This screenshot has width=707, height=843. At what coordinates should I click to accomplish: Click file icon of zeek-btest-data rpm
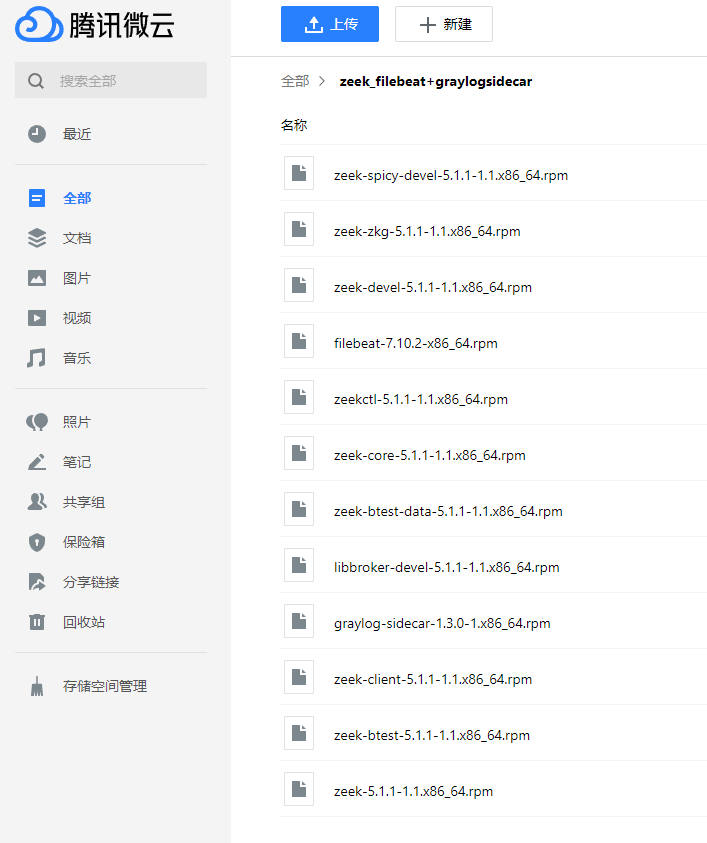[x=299, y=509]
